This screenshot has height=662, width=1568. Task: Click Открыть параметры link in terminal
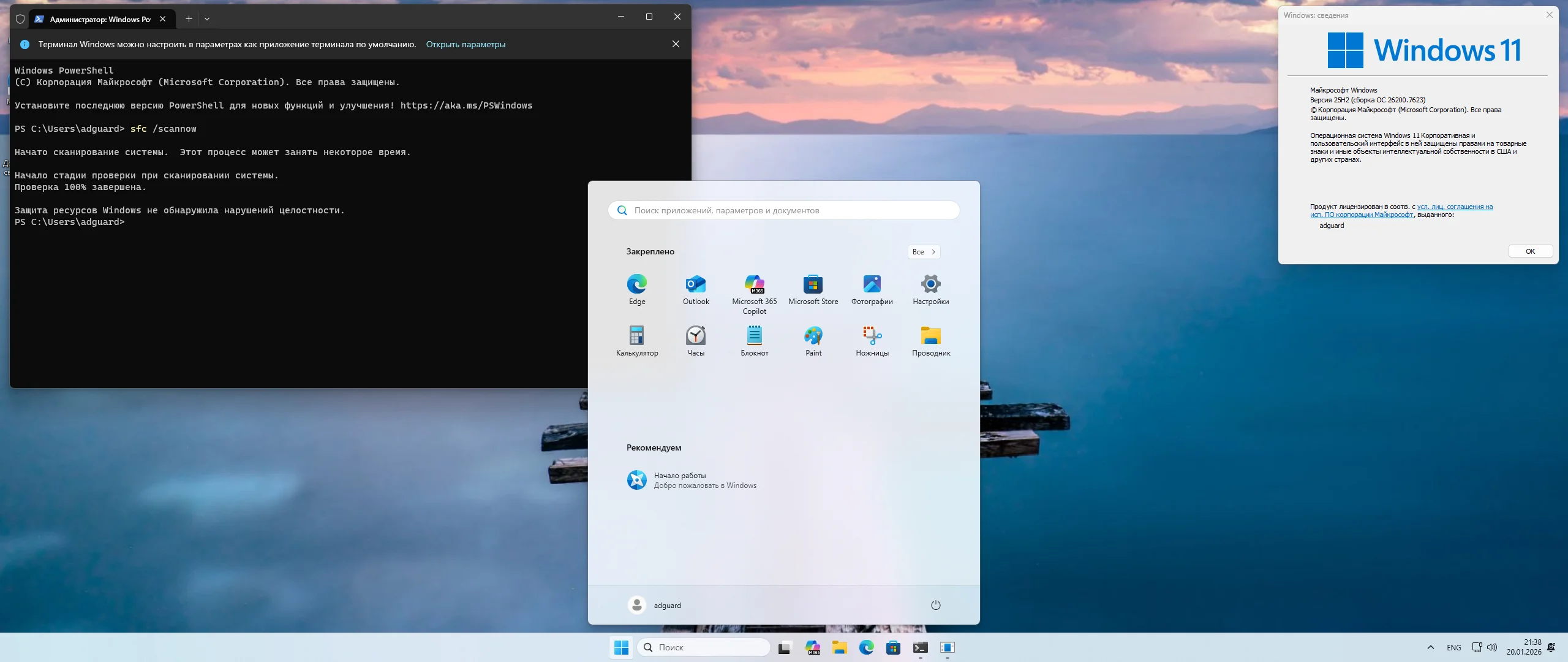466,44
